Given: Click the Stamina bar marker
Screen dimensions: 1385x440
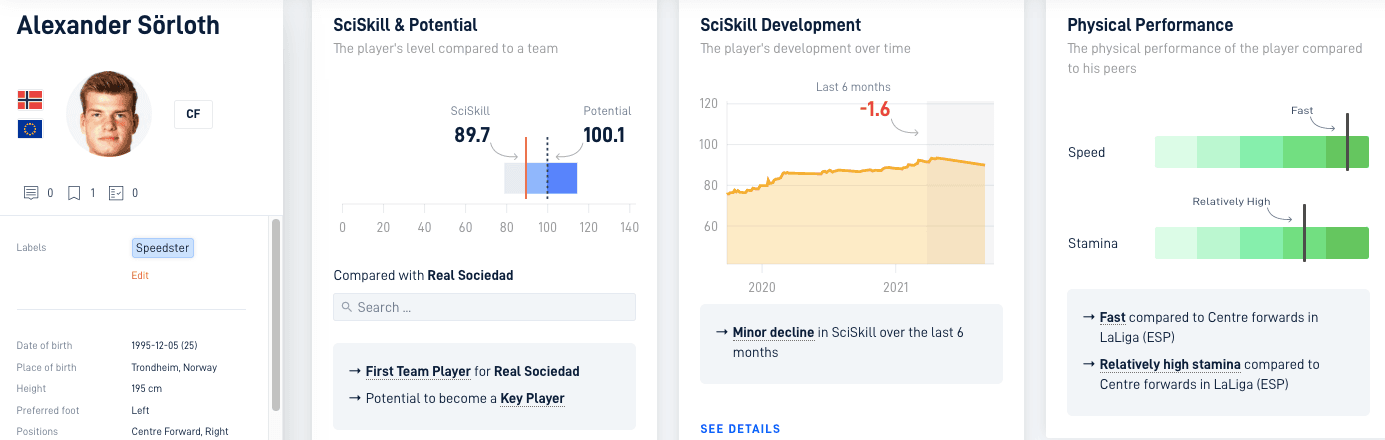Looking at the screenshot, I should point(1304,233).
